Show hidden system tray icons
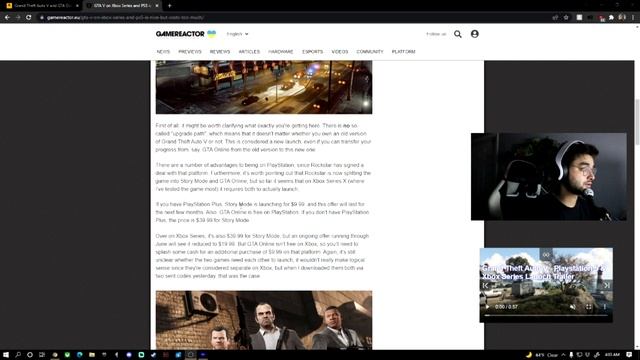This screenshot has width=640, height=360. pyautogui.click(x=563, y=355)
